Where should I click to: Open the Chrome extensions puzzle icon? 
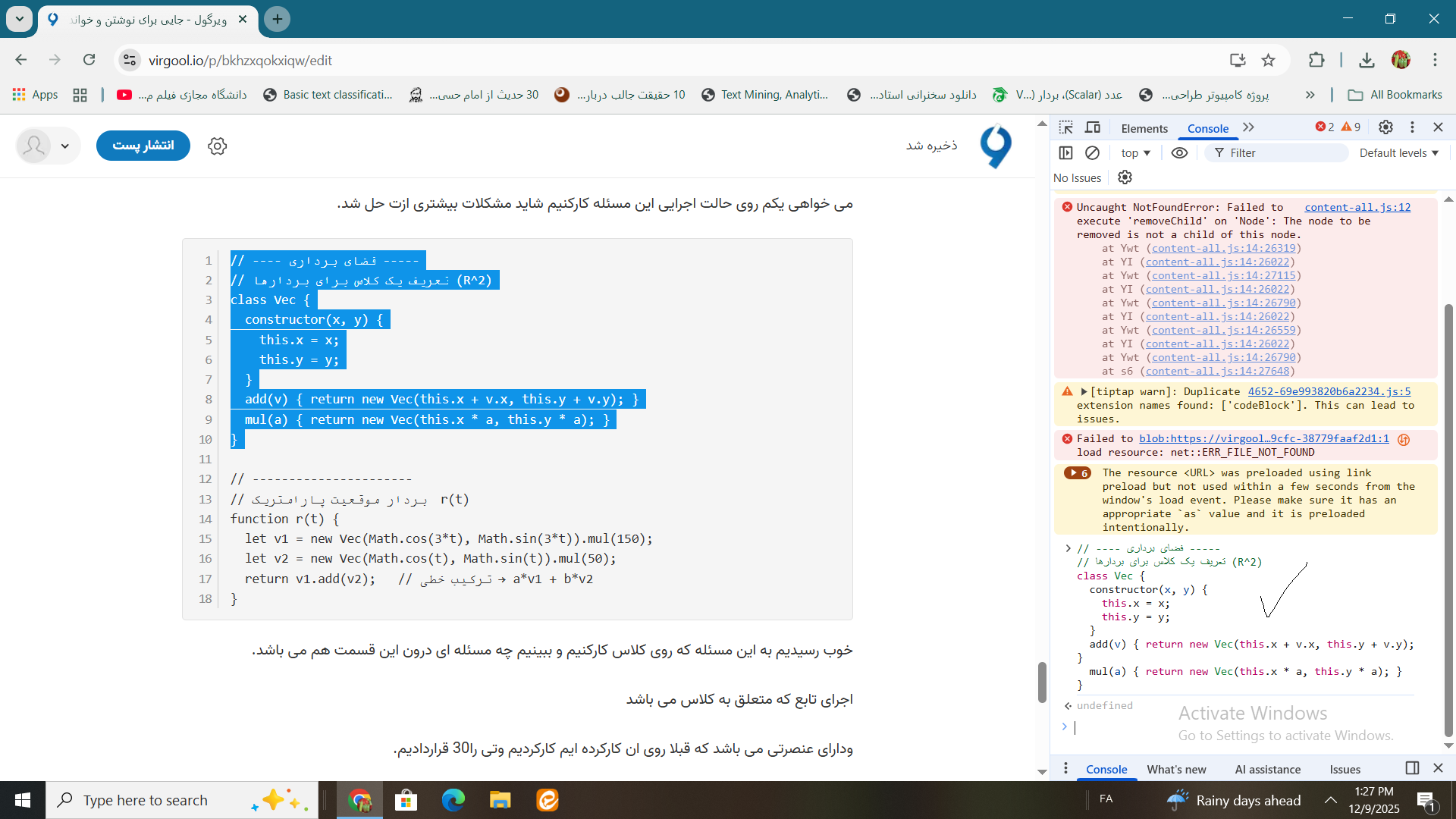pos(1316,60)
